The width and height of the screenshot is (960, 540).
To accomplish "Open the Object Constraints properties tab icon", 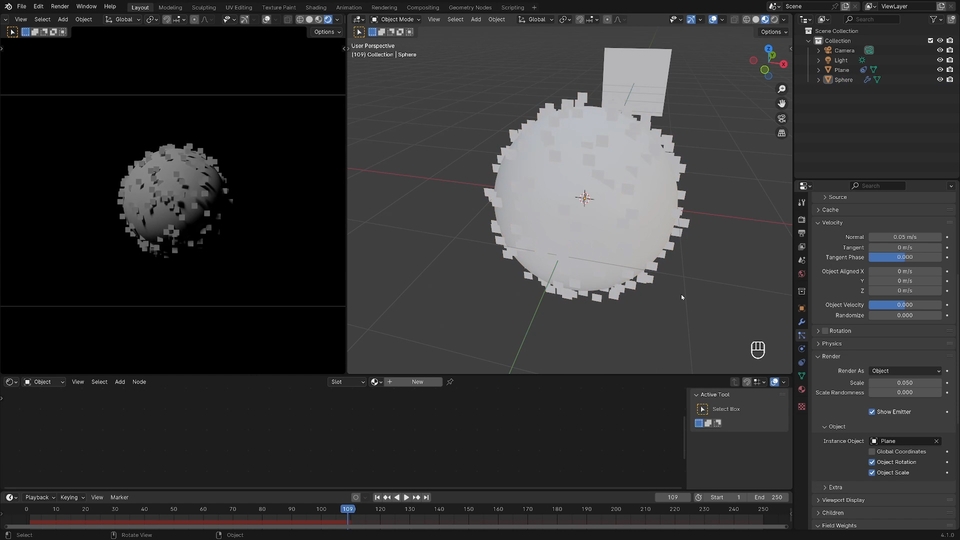I will pos(801,362).
